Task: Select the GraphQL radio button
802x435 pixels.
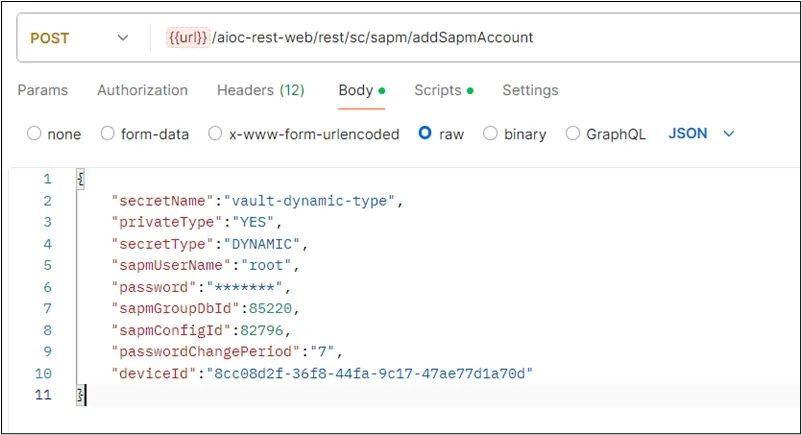Action: click(572, 134)
